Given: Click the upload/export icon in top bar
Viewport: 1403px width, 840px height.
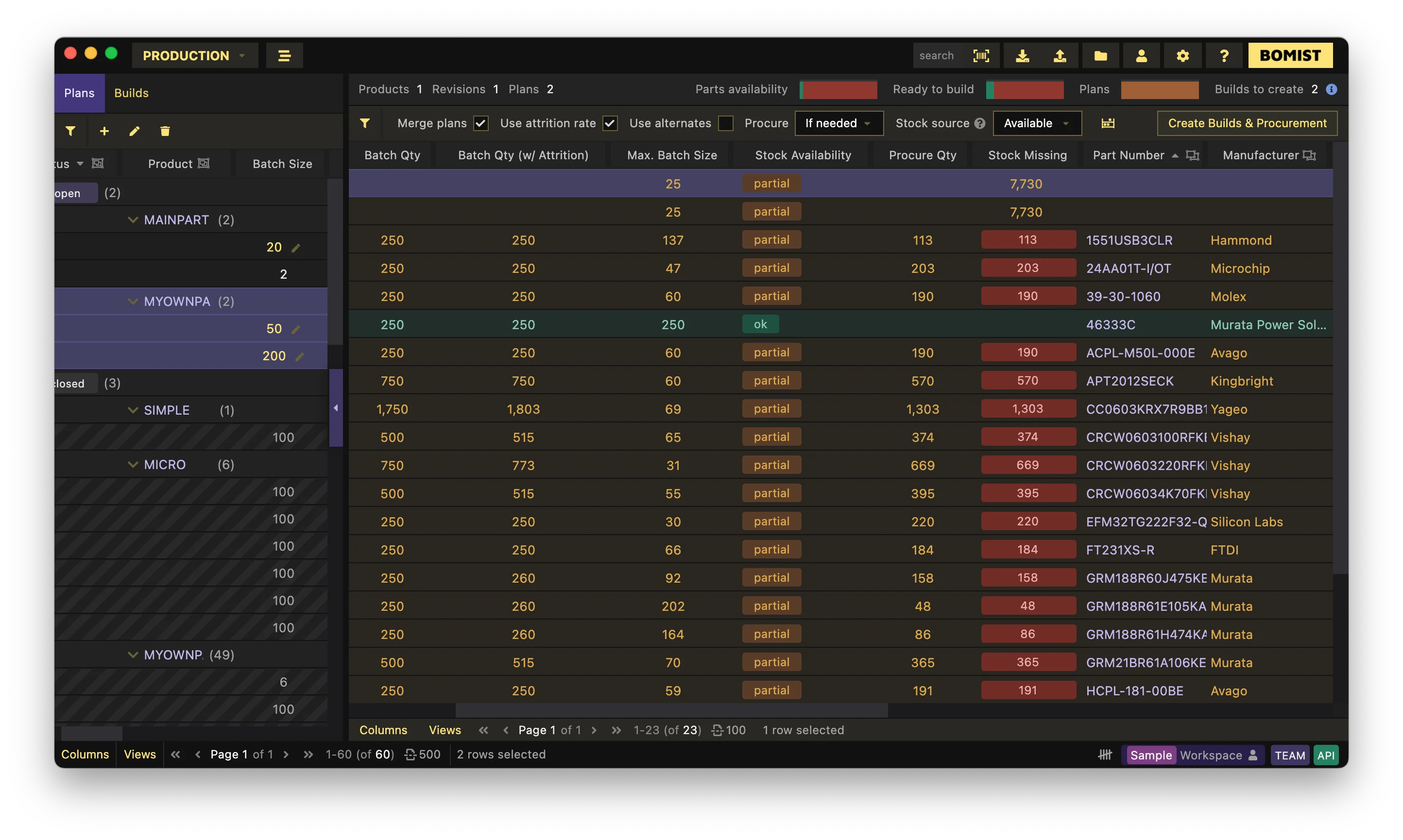Looking at the screenshot, I should tap(1060, 55).
